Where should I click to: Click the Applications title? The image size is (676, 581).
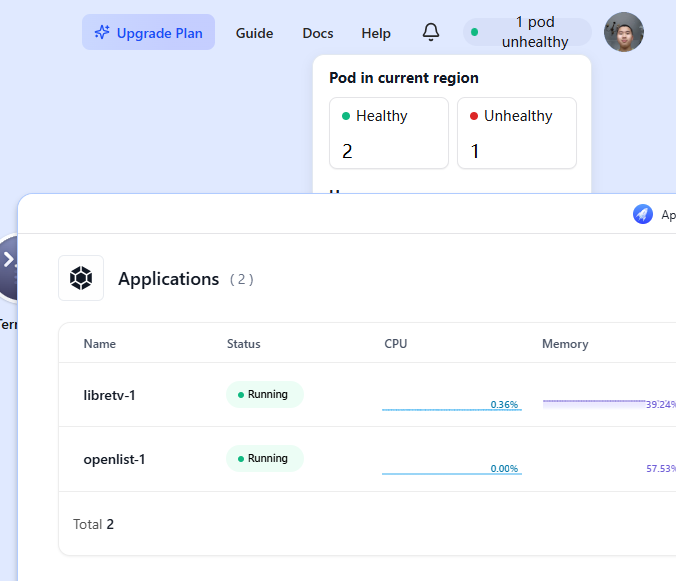click(x=169, y=279)
